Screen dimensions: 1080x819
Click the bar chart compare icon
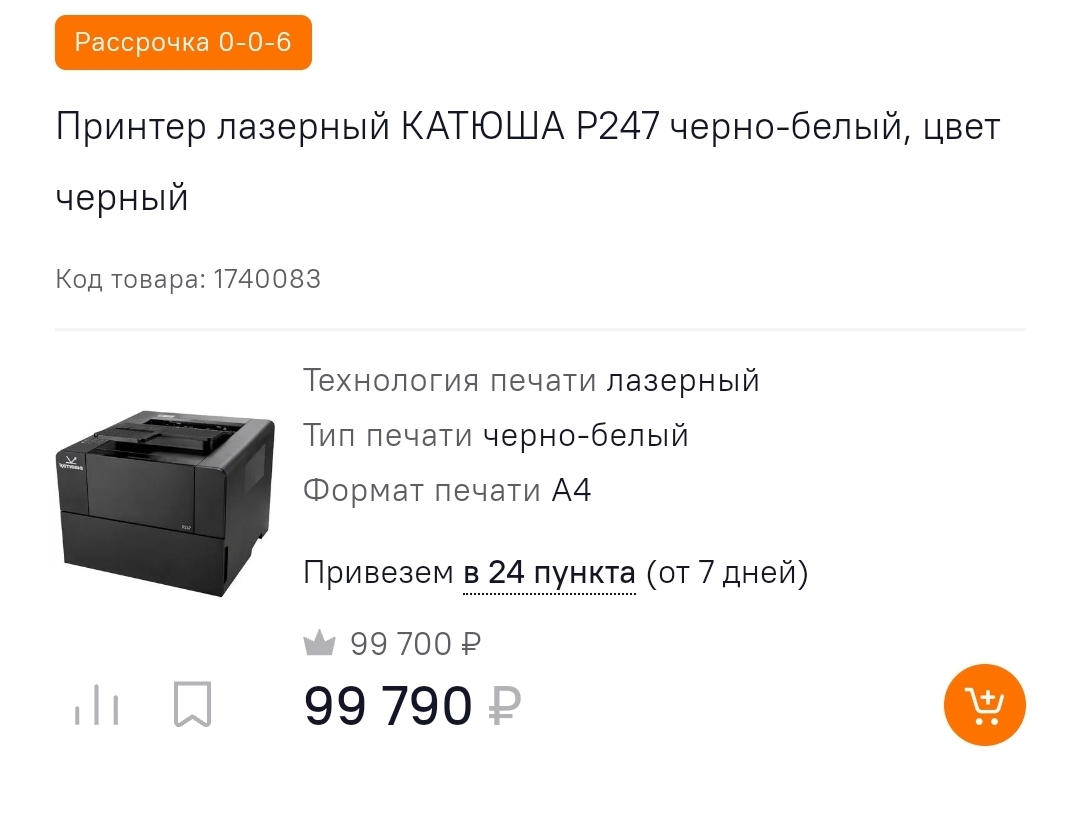click(x=96, y=705)
